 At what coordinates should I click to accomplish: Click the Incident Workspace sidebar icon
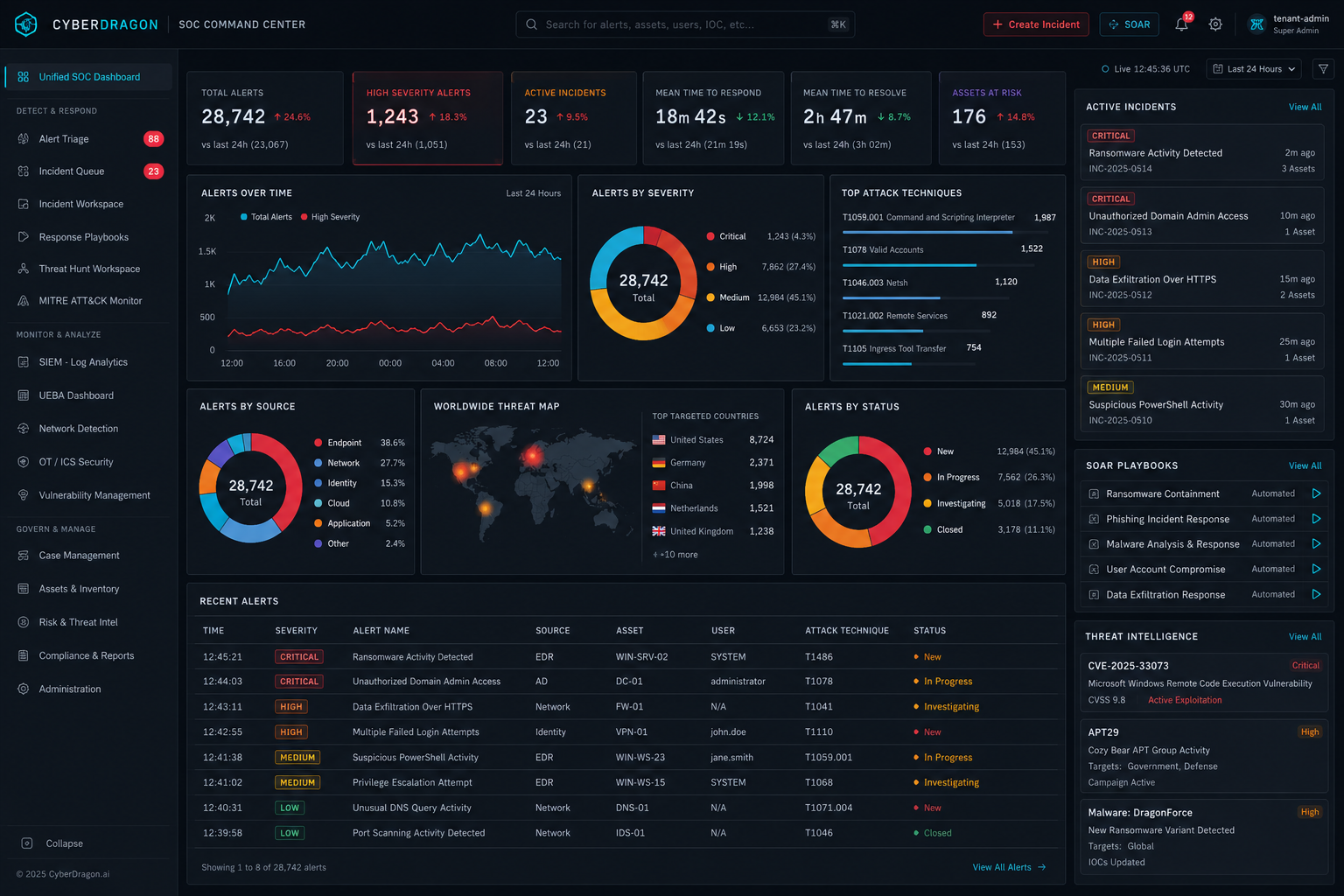pyautogui.click(x=24, y=204)
